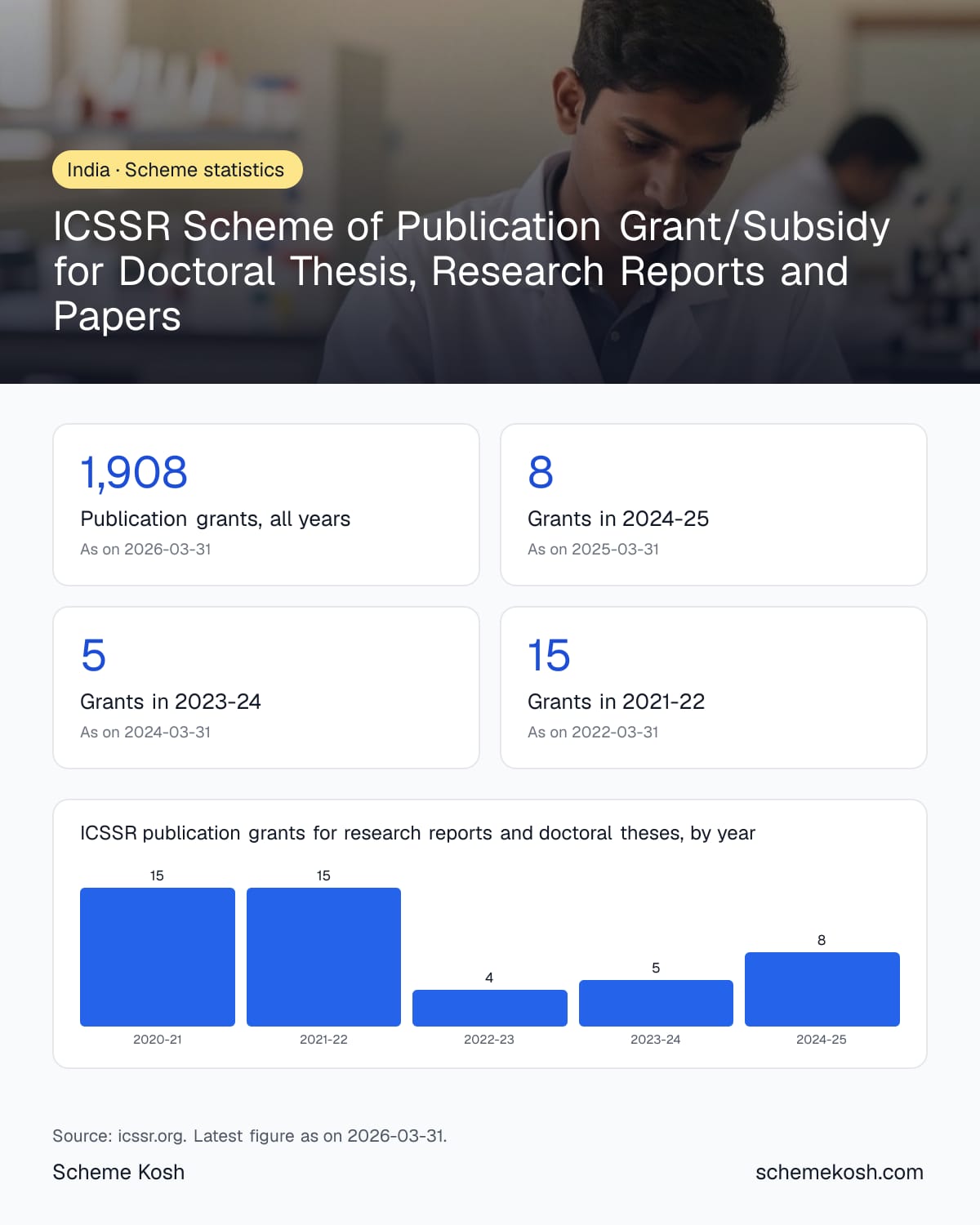Click the India · Scheme statistics badge
The height and width of the screenshot is (1225, 980).
click(x=177, y=169)
